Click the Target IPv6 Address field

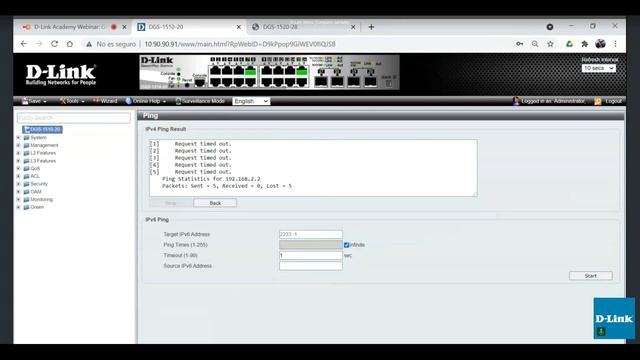click(311, 234)
